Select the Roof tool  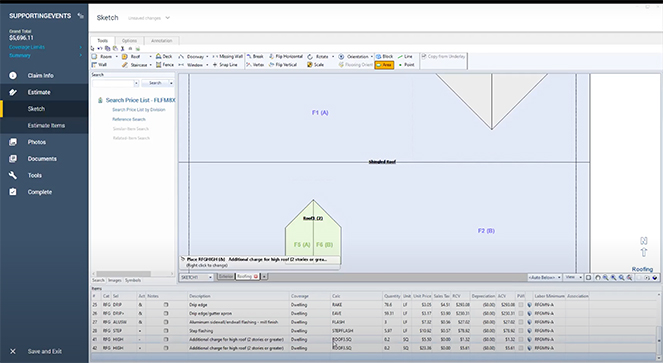tap(132, 56)
